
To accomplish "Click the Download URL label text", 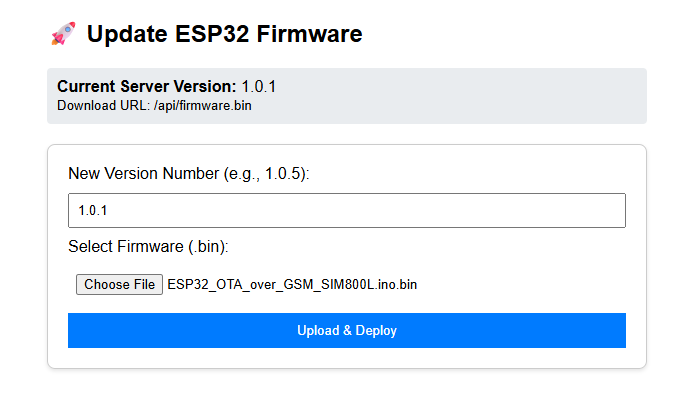I will (x=103, y=105).
